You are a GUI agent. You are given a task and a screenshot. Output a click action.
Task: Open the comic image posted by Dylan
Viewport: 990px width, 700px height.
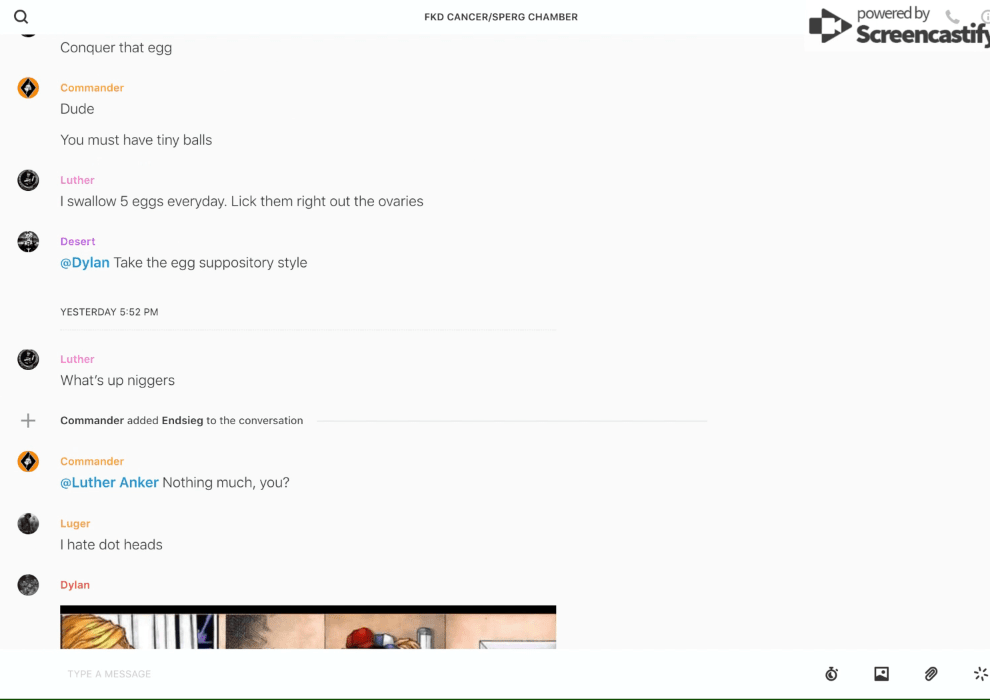[x=308, y=627]
